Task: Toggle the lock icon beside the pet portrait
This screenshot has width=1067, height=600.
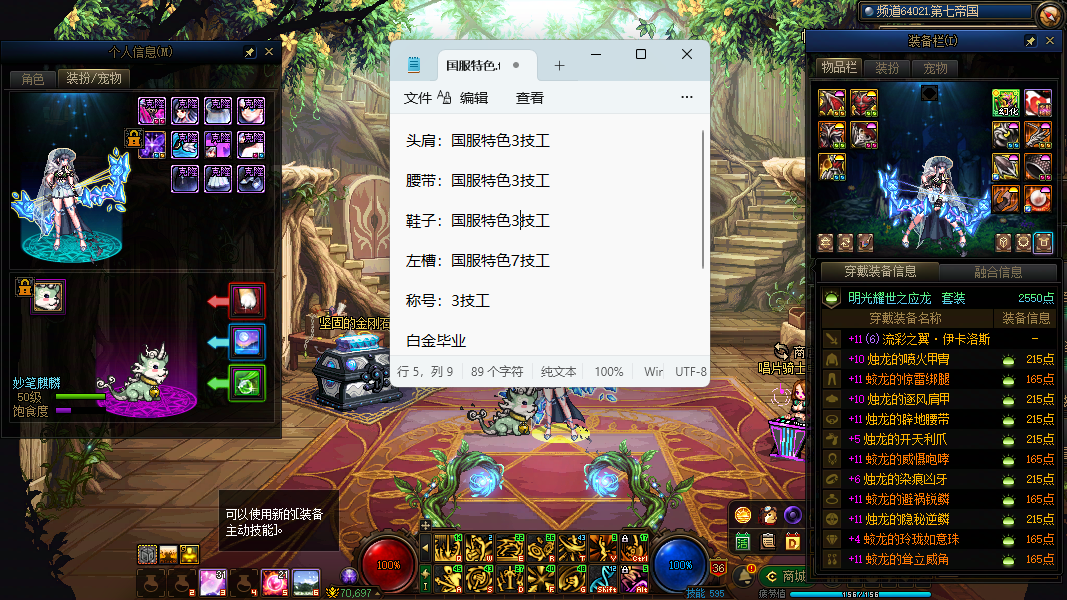Action: (23, 288)
